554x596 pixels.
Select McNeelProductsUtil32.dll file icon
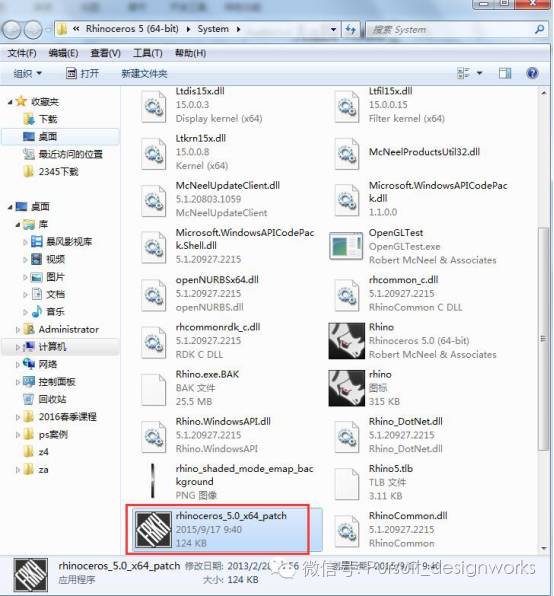(x=347, y=154)
